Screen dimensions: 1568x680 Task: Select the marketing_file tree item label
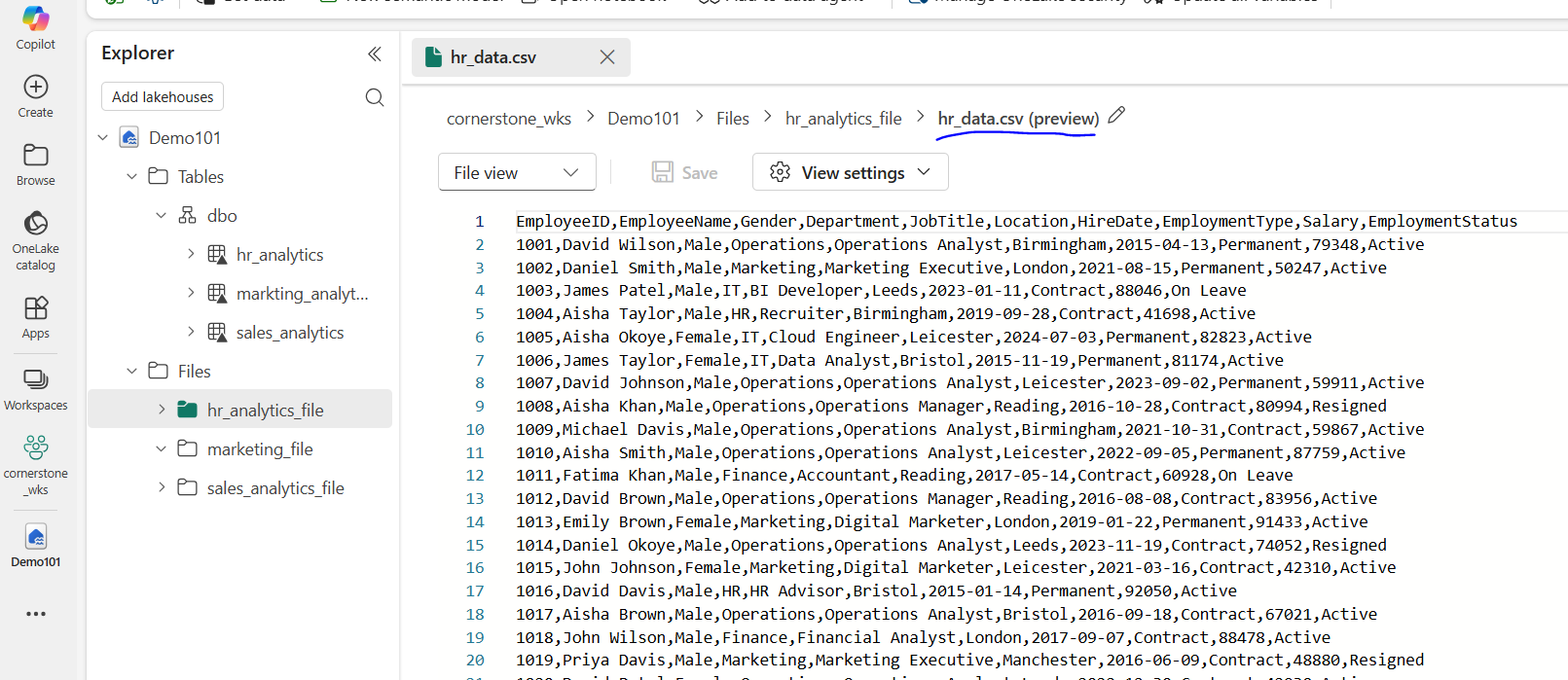(260, 449)
